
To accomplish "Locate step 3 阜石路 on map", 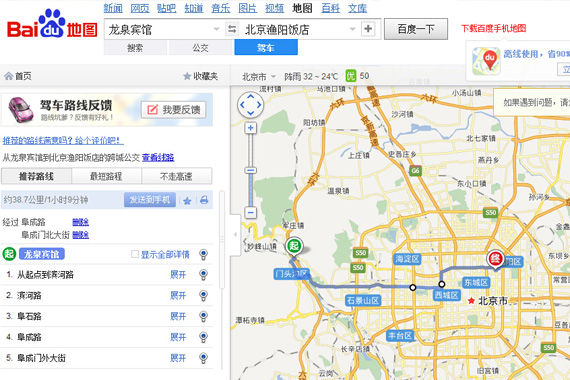I will coord(204,316).
